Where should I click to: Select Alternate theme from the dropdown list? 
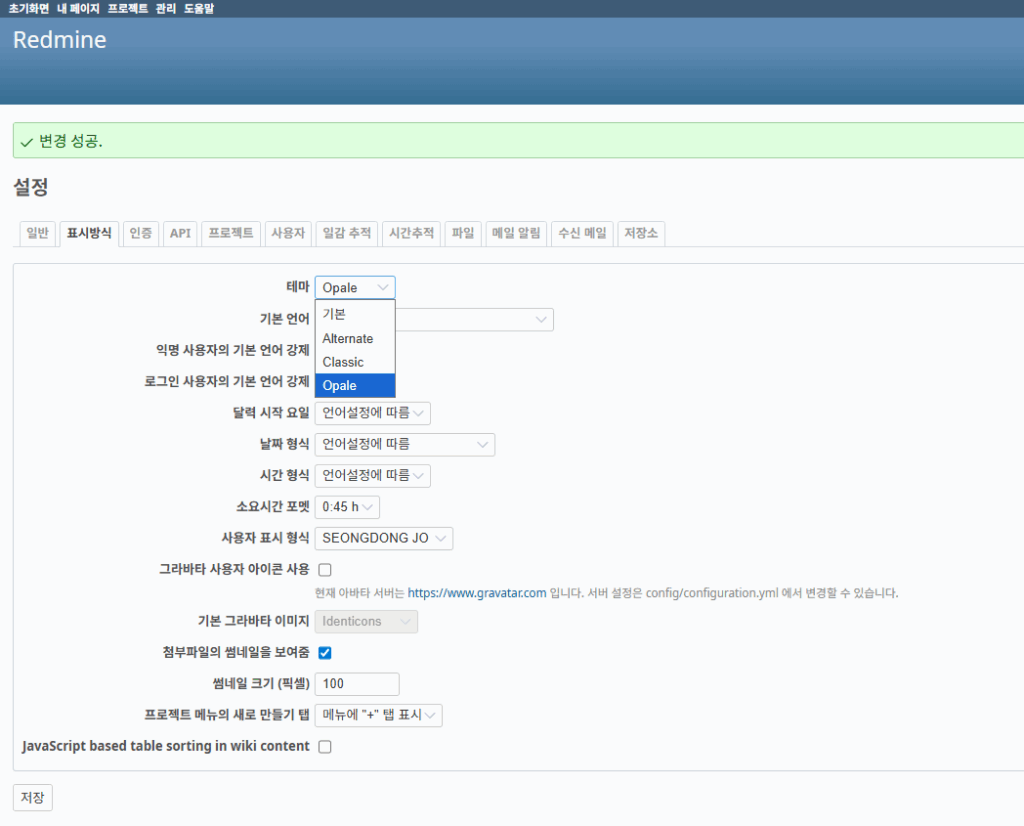pos(348,338)
